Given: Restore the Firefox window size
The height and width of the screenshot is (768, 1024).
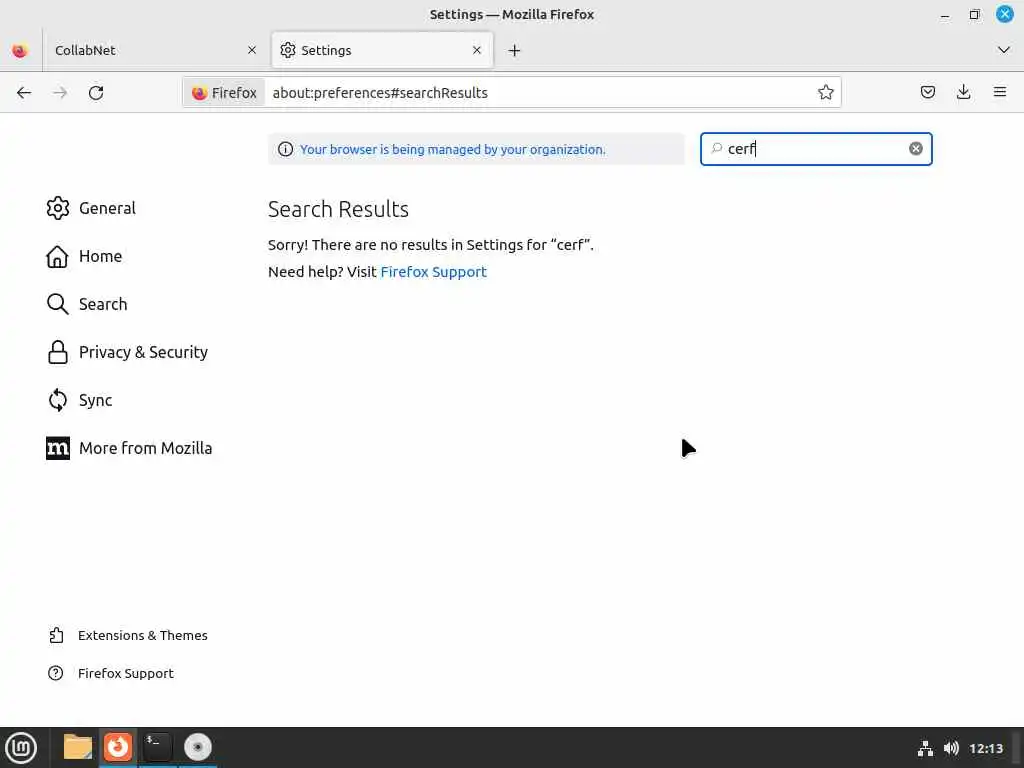Looking at the screenshot, I should click(974, 14).
